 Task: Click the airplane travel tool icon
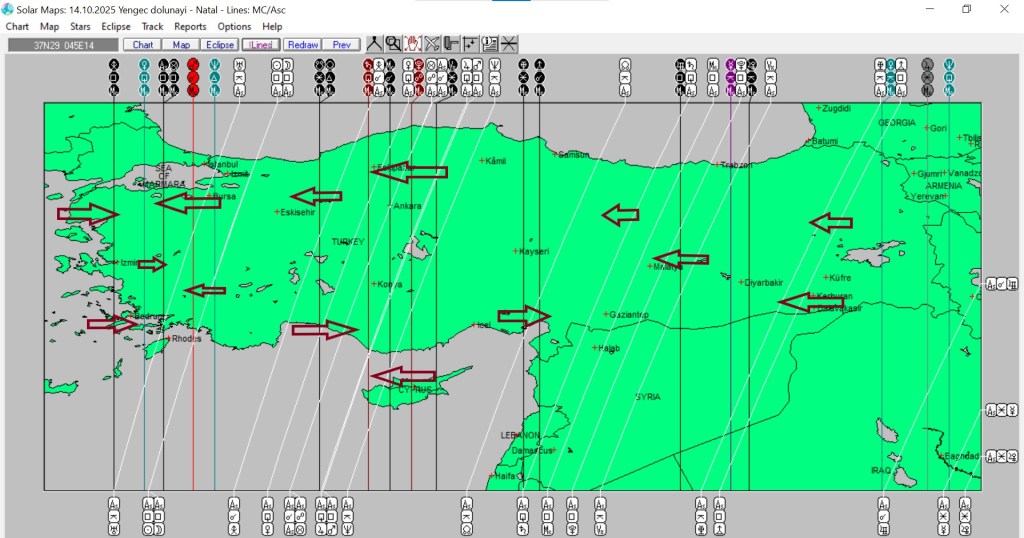(x=432, y=44)
